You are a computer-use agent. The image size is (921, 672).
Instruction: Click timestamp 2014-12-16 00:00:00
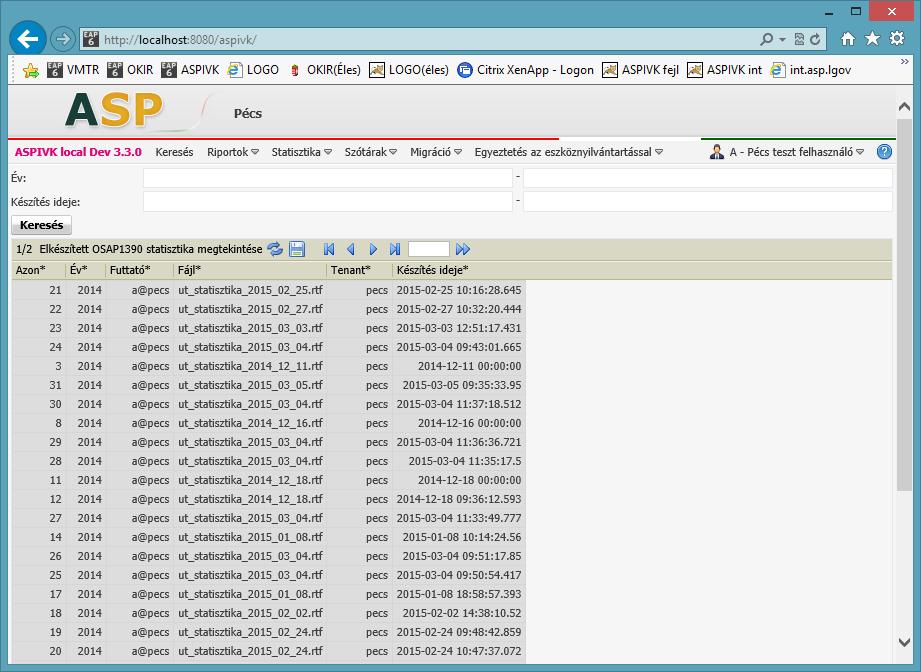pos(469,423)
